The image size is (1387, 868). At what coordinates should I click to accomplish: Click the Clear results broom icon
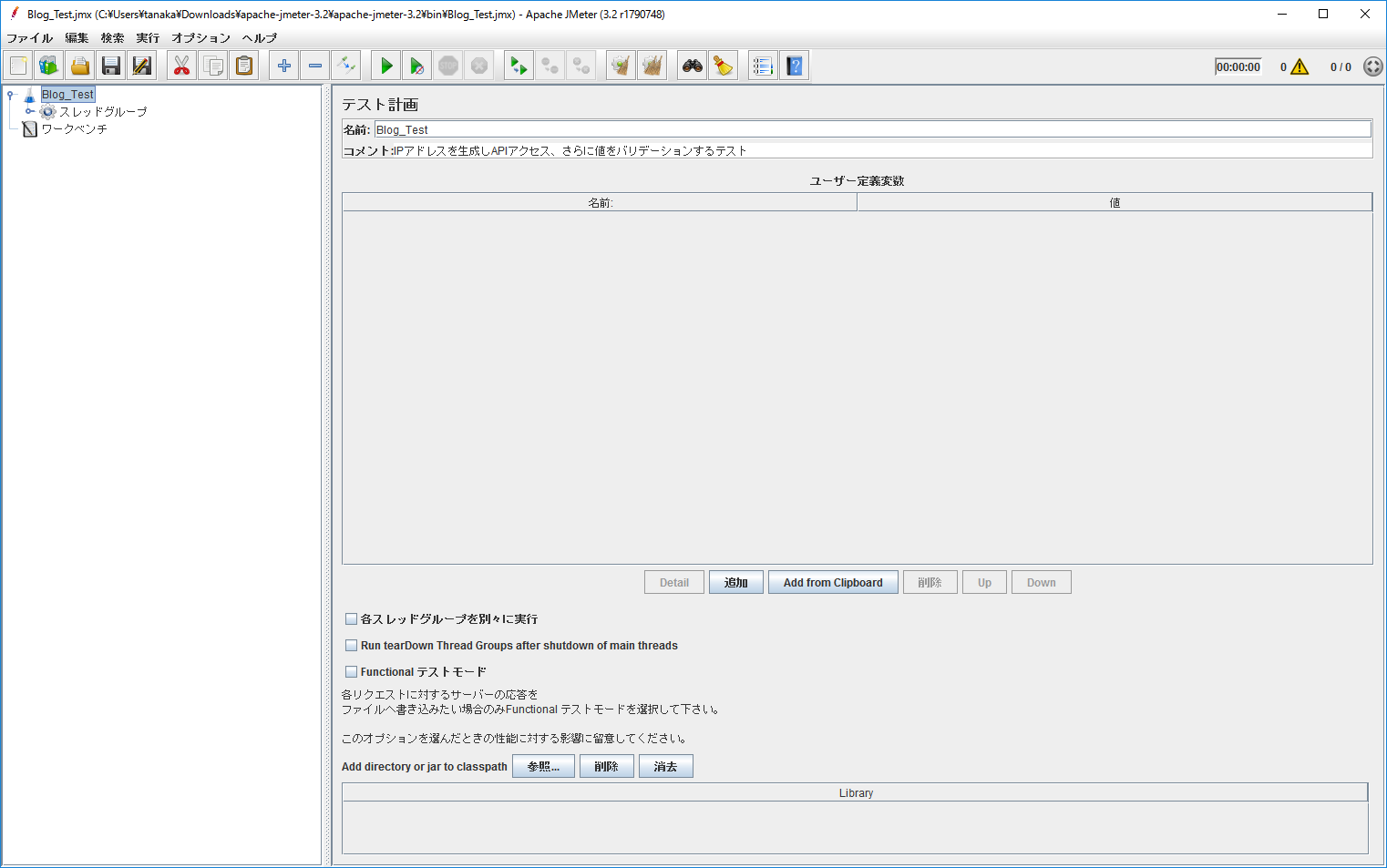[622, 66]
